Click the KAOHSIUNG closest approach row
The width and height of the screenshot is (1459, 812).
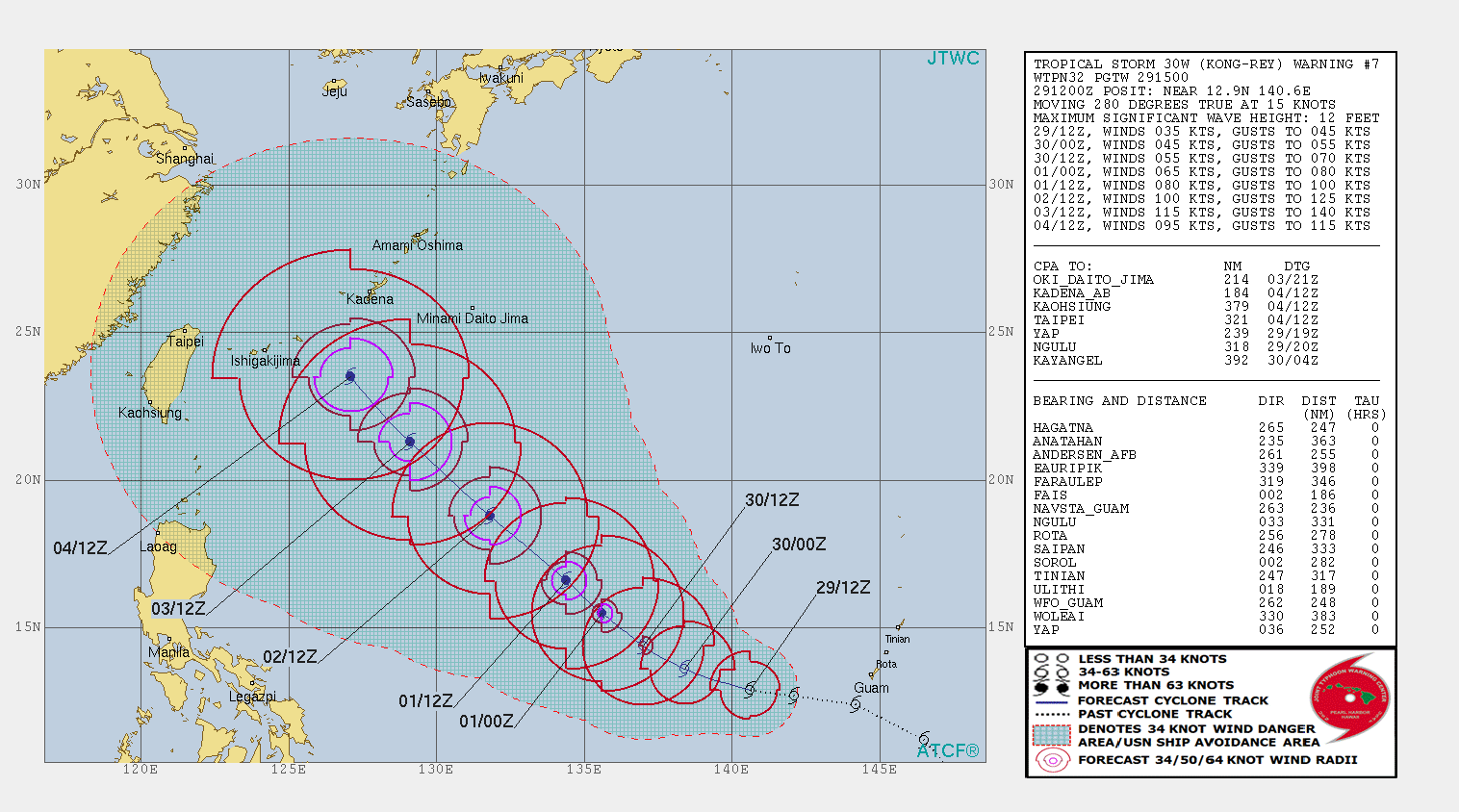[1176, 307]
